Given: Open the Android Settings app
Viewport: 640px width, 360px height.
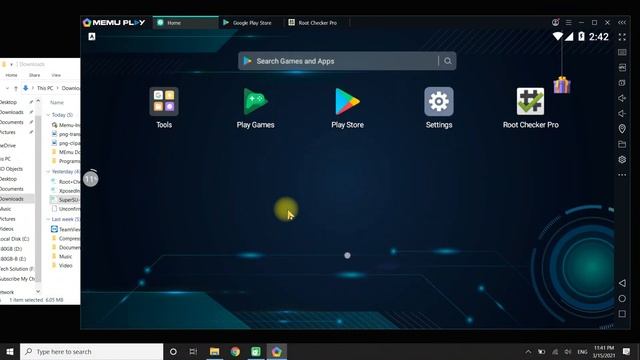Looking at the screenshot, I should tap(439, 101).
